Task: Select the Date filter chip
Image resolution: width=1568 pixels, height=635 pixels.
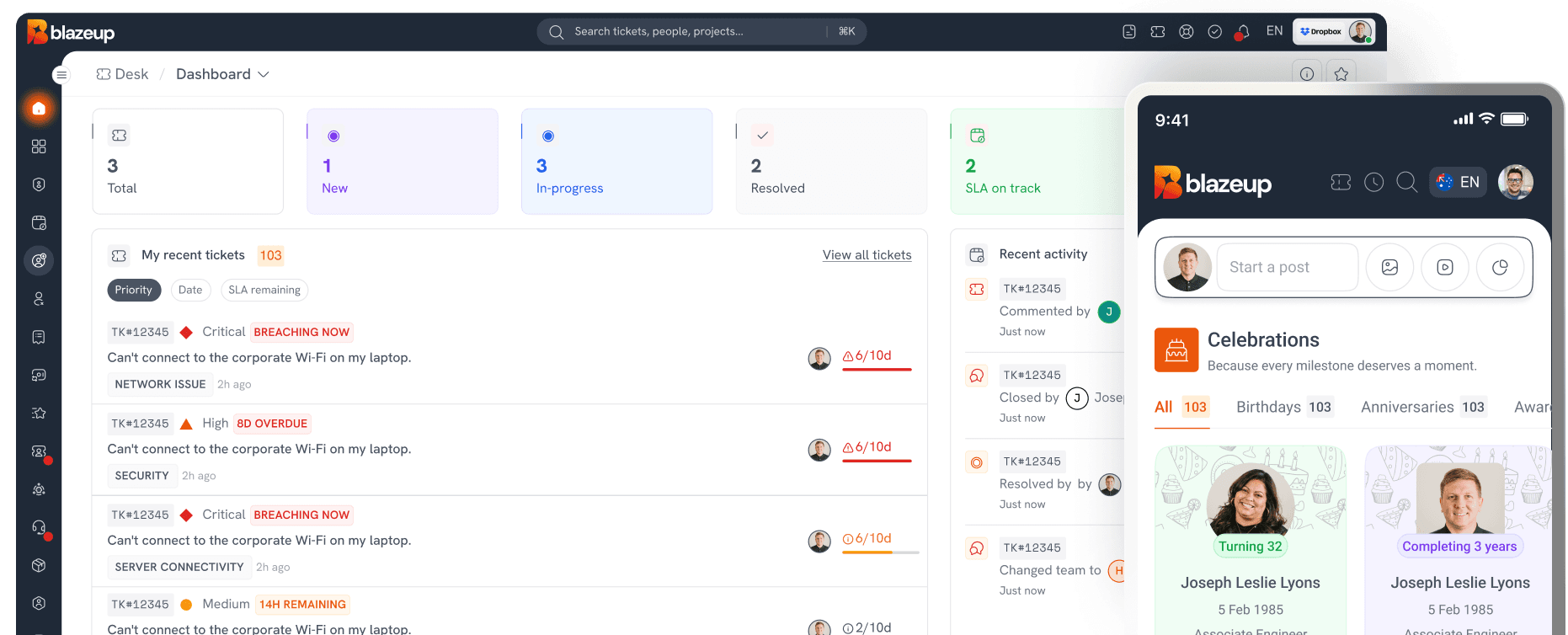Action: coord(190,290)
